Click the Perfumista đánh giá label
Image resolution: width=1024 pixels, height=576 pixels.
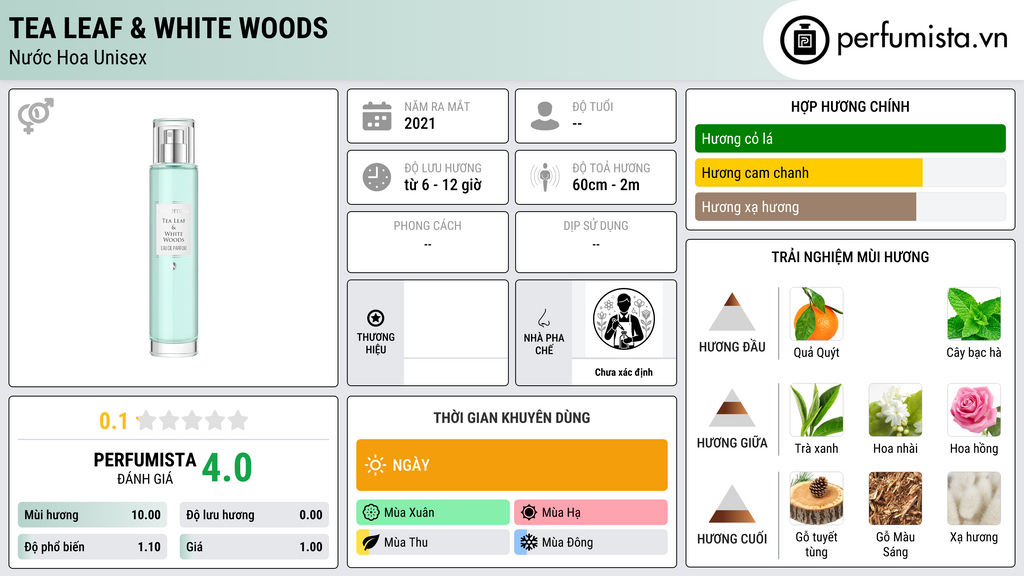tap(145, 468)
